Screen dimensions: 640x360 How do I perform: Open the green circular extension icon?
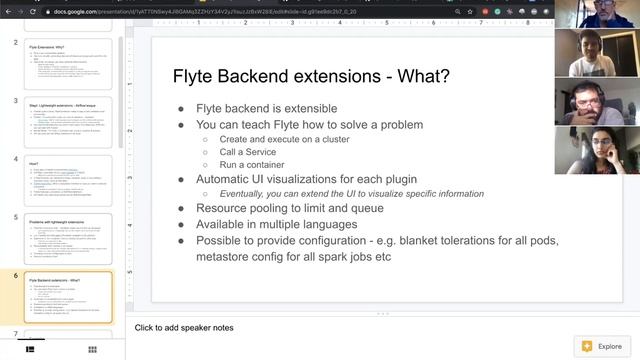click(497, 12)
